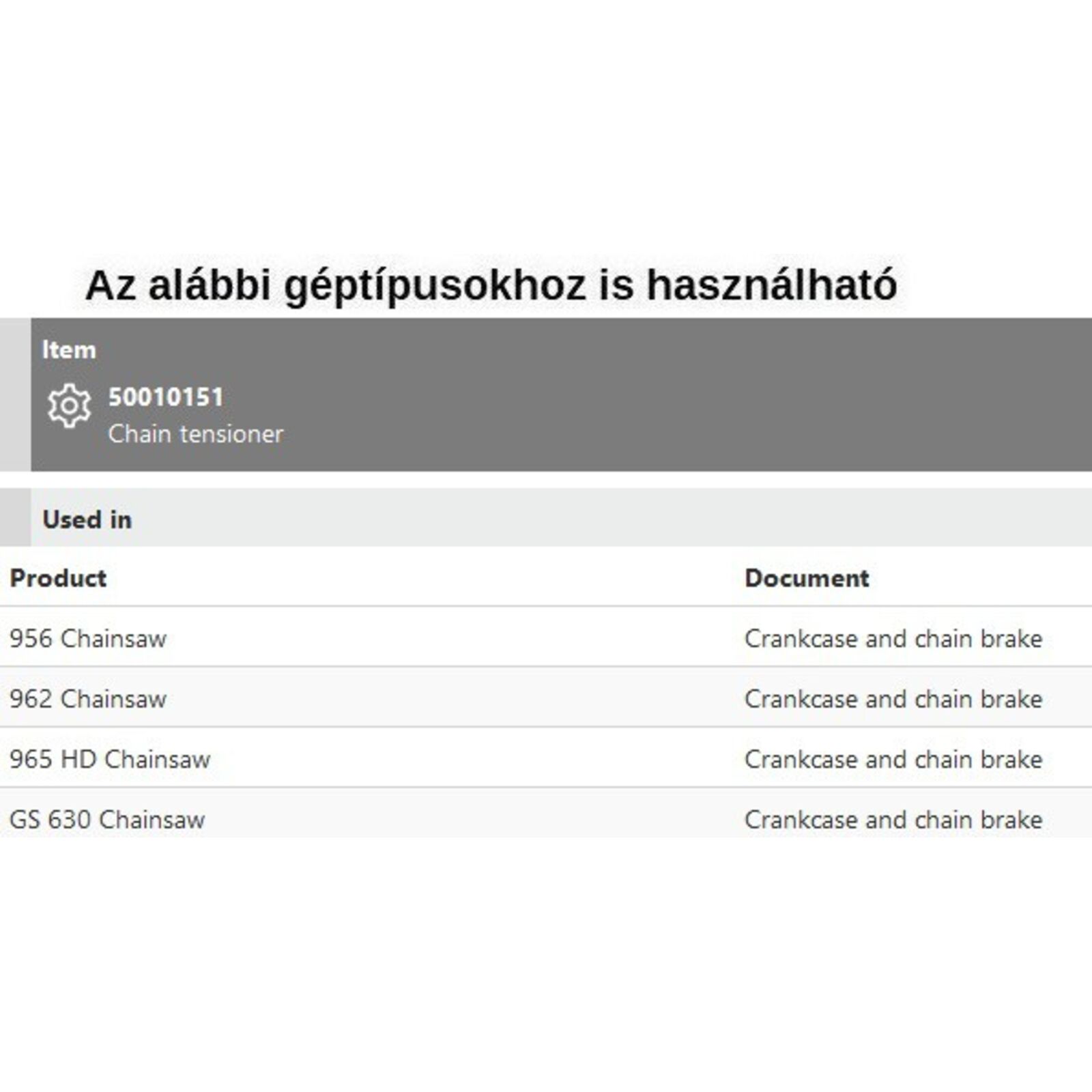Screen dimensions: 1092x1092
Task: Open Crankcase document for 965 HD Chainsaw
Action: (x=893, y=759)
